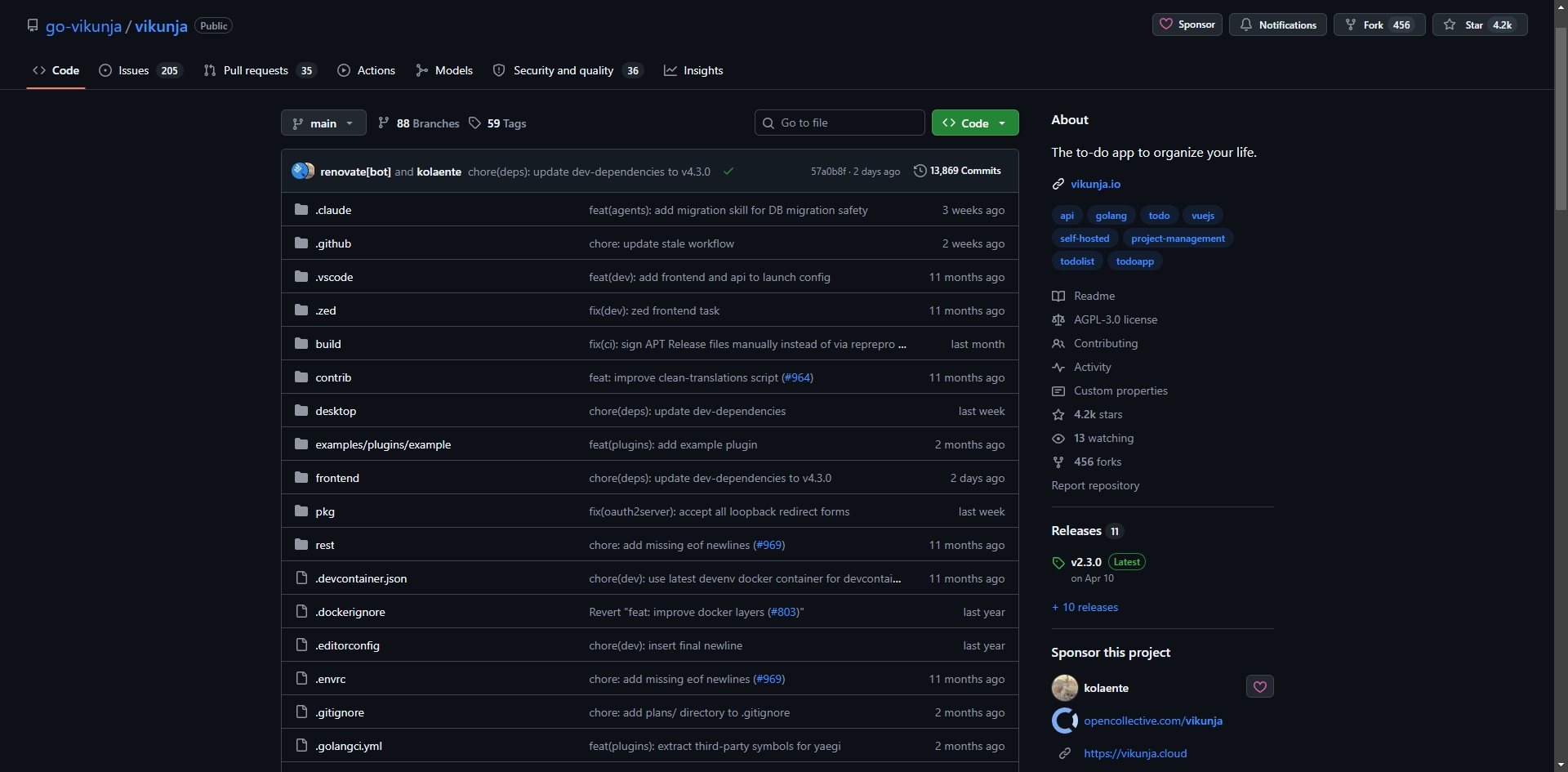Open the .zed folder
Screen dimensions: 1568x772
[x=326, y=310]
